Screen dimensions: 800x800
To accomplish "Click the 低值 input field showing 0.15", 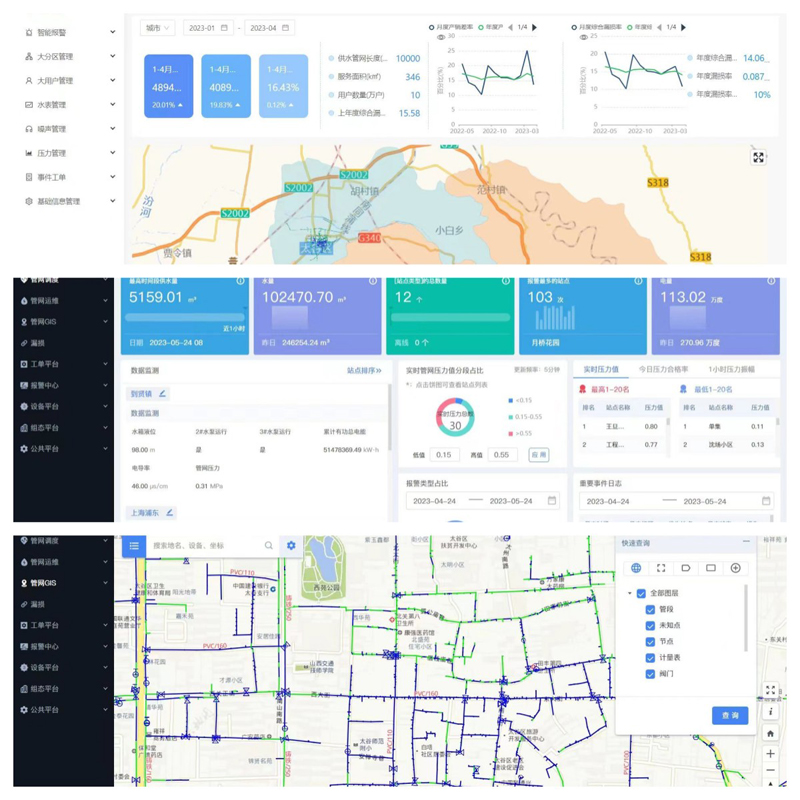I will pos(447,454).
